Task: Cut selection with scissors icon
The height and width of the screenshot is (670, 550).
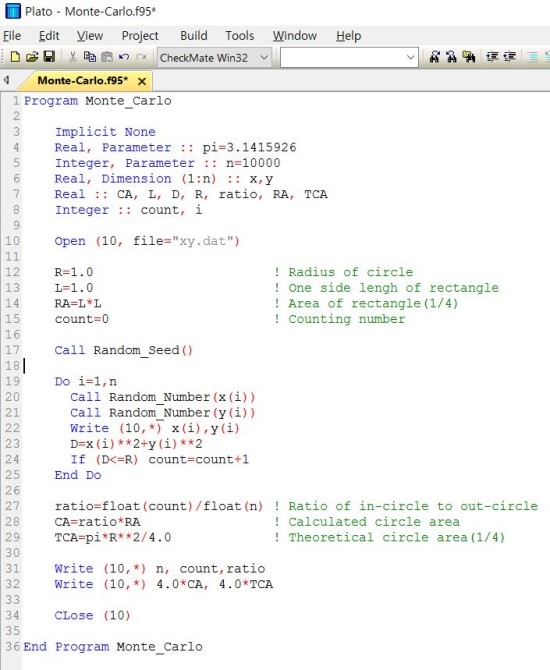Action: (x=73, y=57)
